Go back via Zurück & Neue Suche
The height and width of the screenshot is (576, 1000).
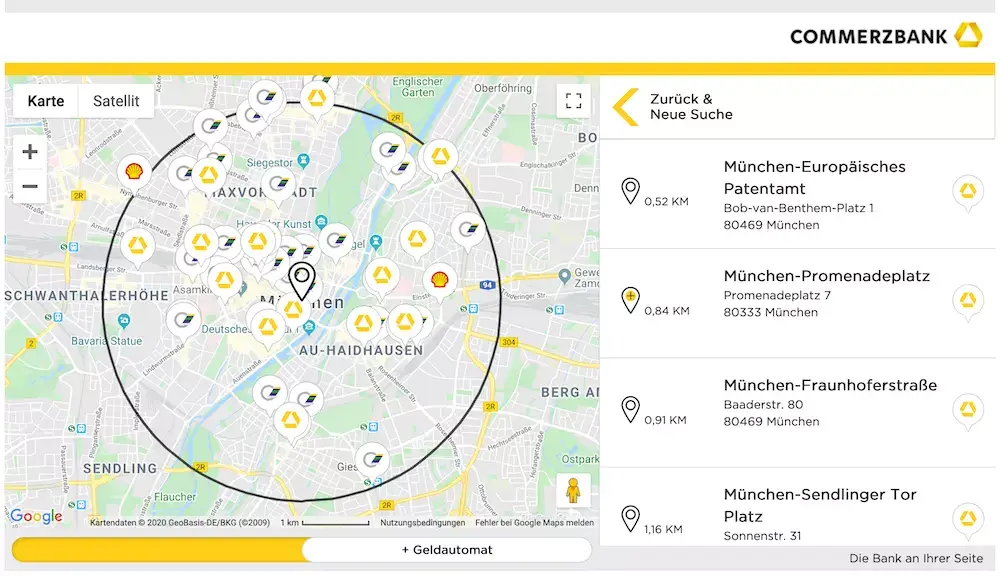(691, 107)
